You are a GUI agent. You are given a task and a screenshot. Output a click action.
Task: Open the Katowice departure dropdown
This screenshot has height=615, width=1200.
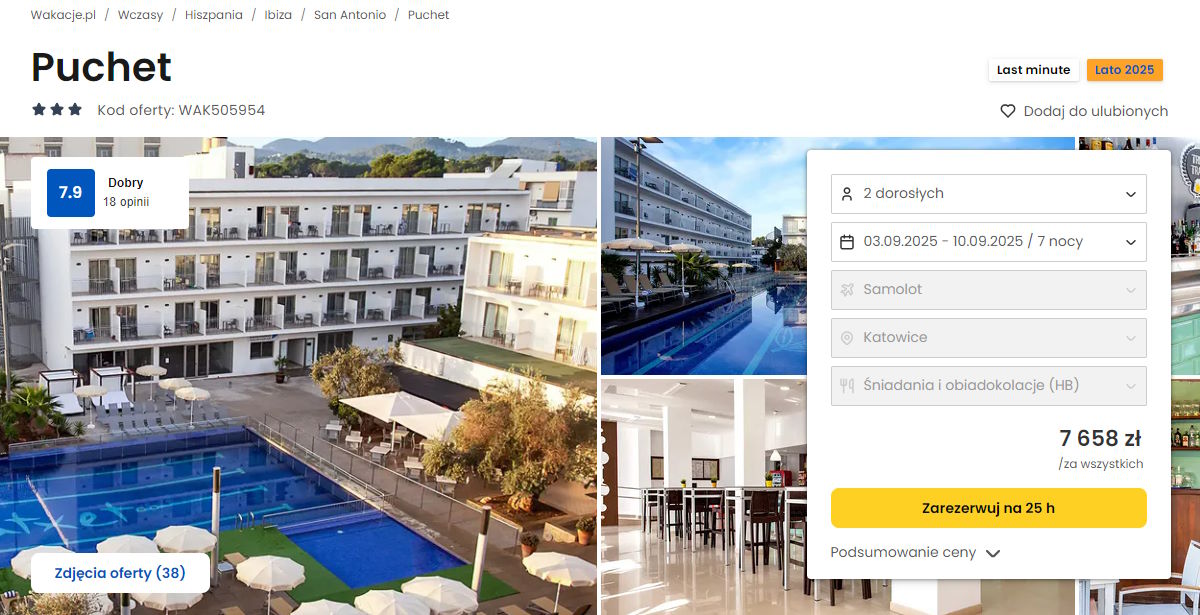coord(989,338)
